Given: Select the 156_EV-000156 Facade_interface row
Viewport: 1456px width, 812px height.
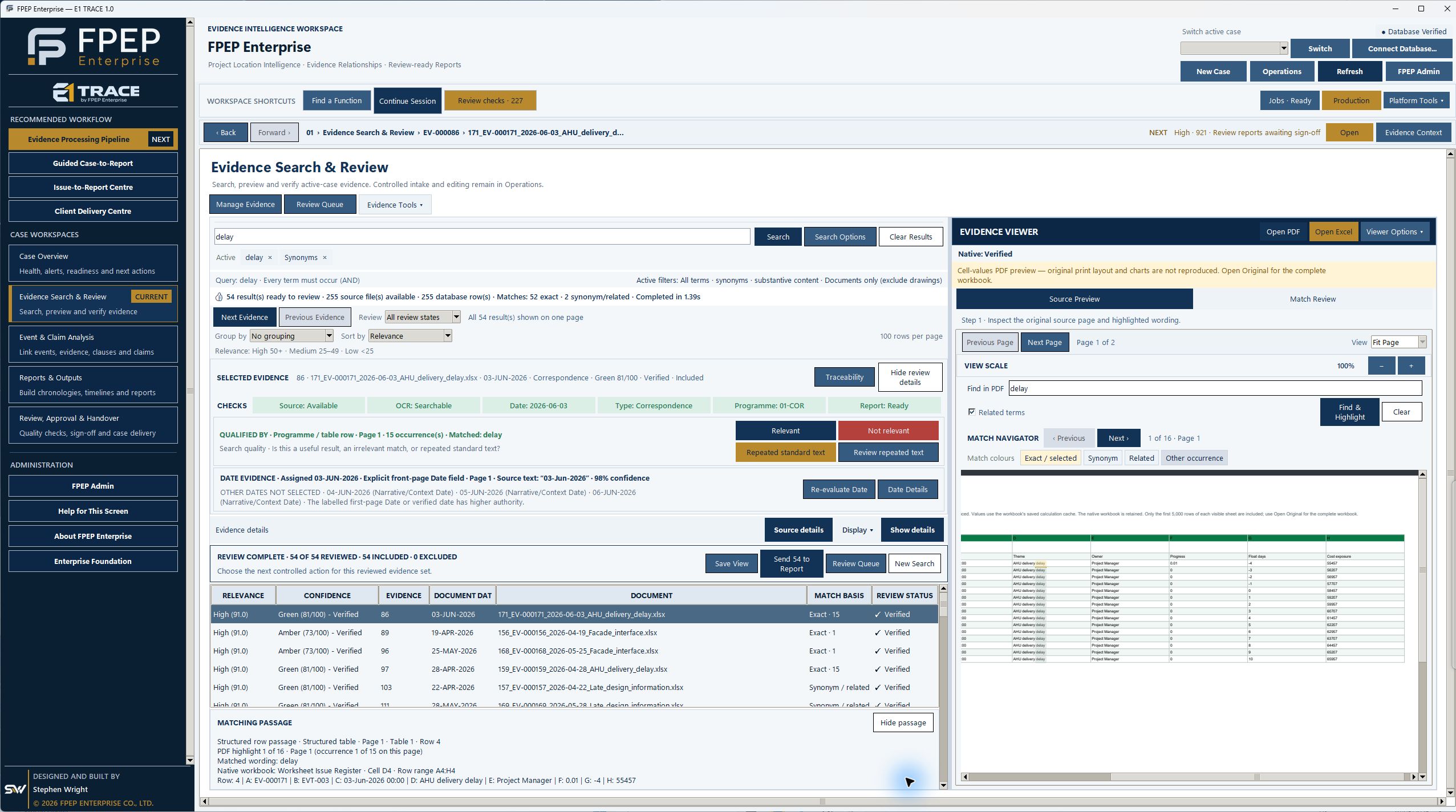Looking at the screenshot, I should point(574,632).
